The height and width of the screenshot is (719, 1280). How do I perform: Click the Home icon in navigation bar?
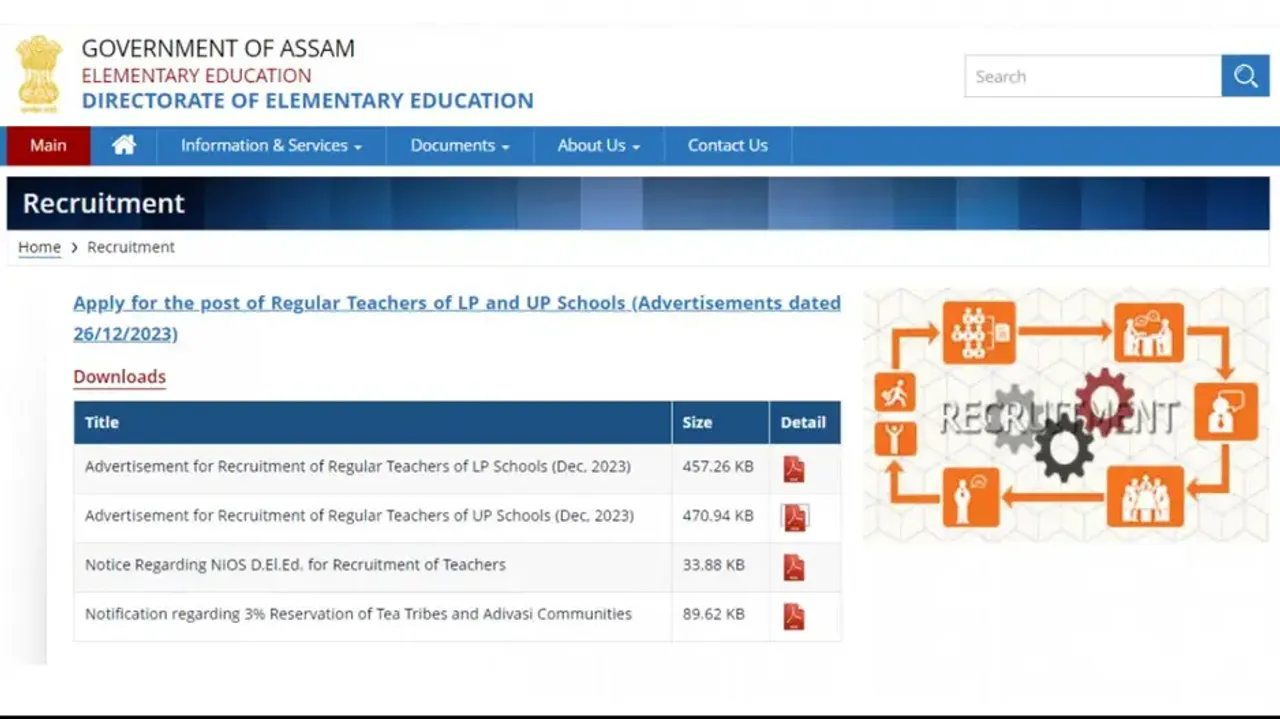(x=124, y=145)
